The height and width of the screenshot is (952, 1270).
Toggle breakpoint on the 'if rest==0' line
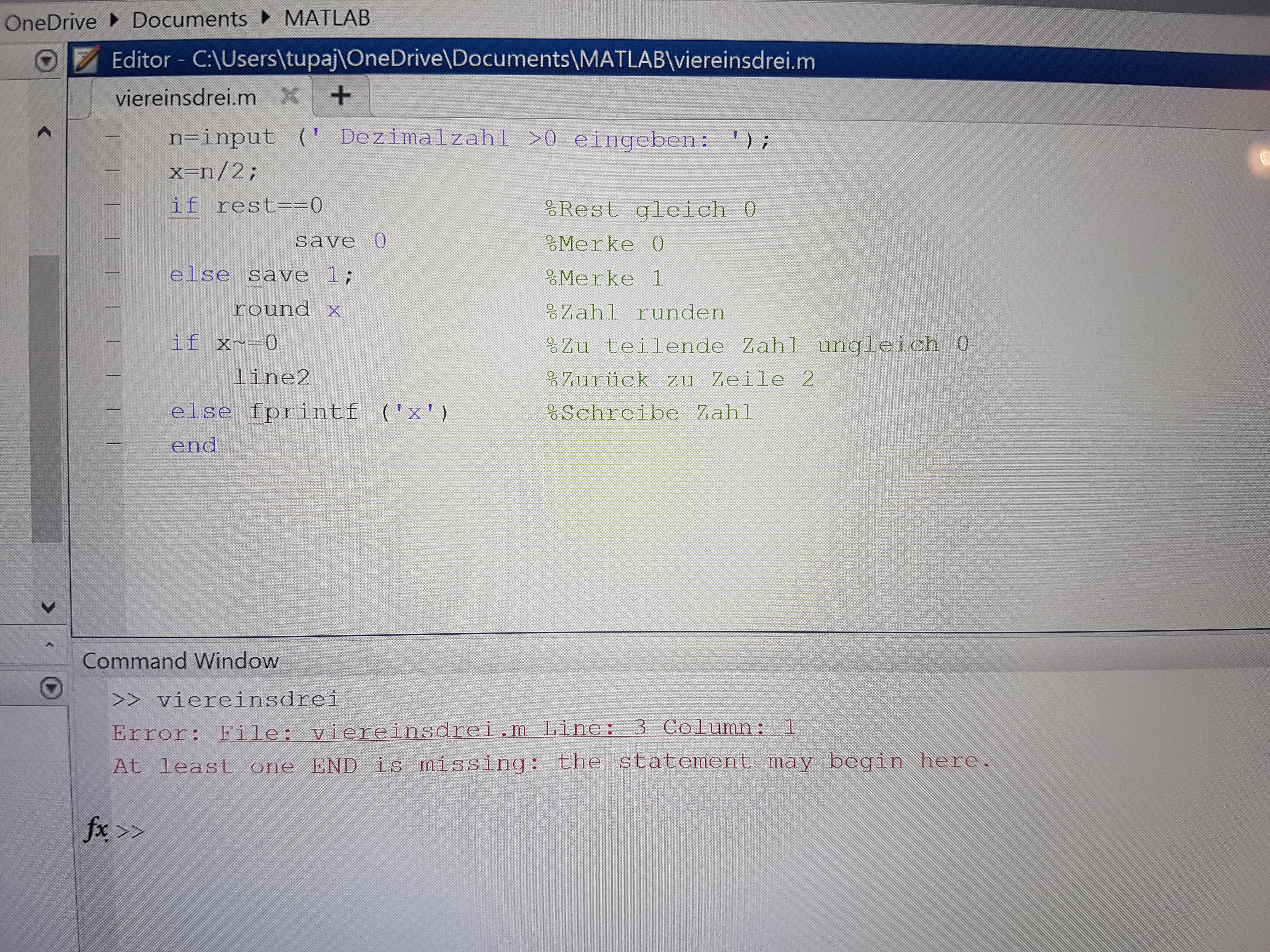112,205
